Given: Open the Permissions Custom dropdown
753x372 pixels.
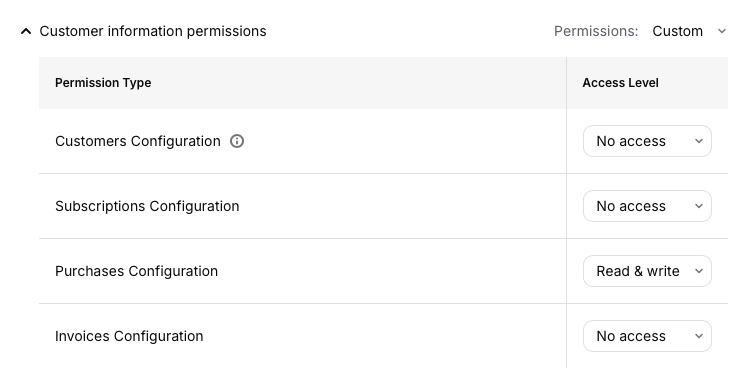Looking at the screenshot, I should click(x=690, y=31).
